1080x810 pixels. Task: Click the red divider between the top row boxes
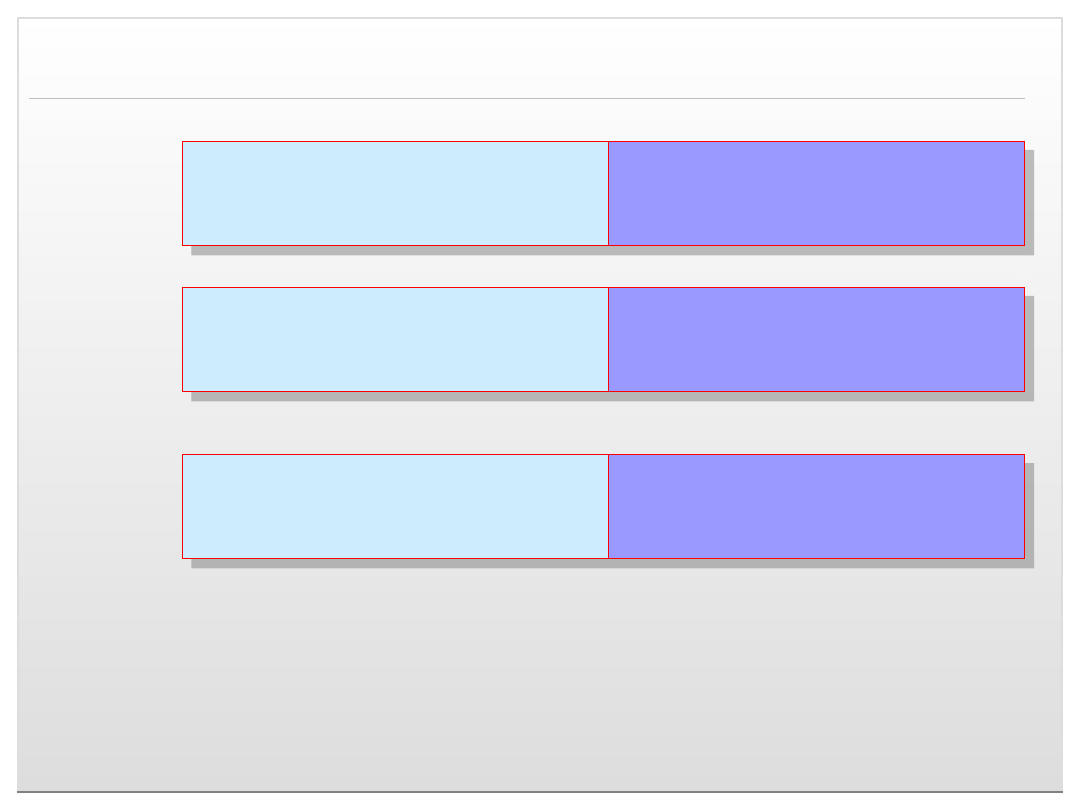click(608, 193)
